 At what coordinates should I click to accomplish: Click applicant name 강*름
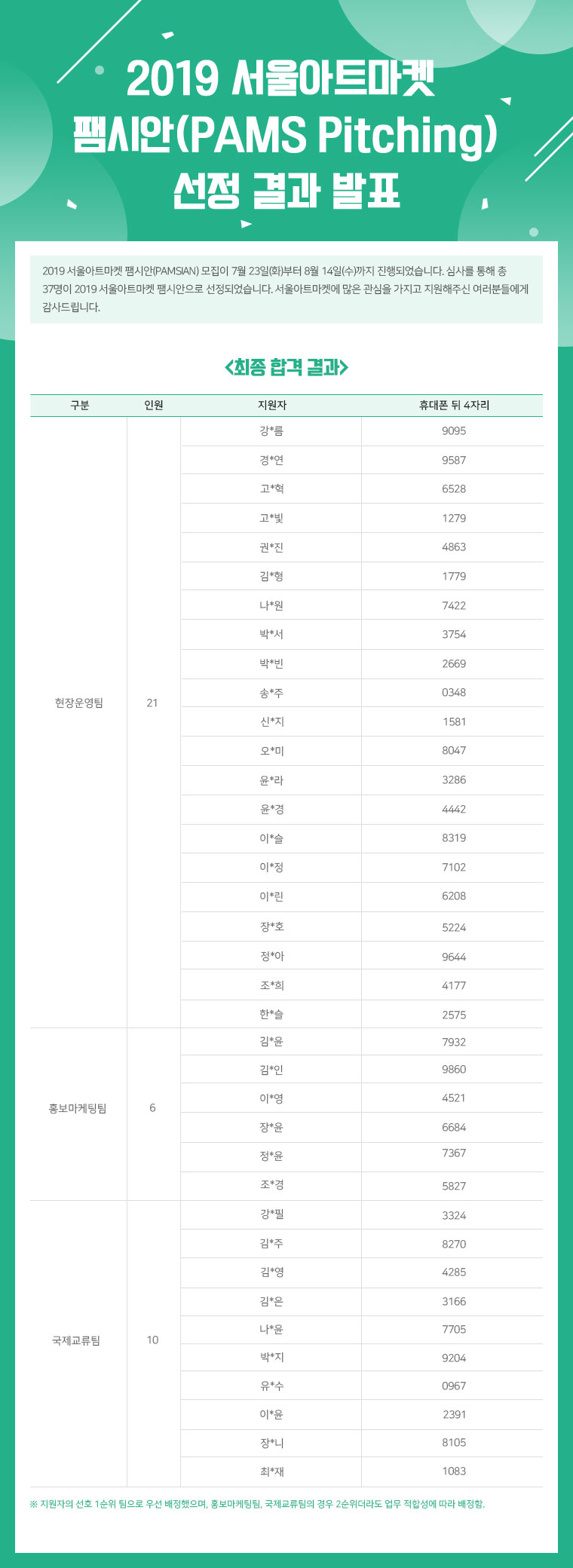tap(271, 431)
